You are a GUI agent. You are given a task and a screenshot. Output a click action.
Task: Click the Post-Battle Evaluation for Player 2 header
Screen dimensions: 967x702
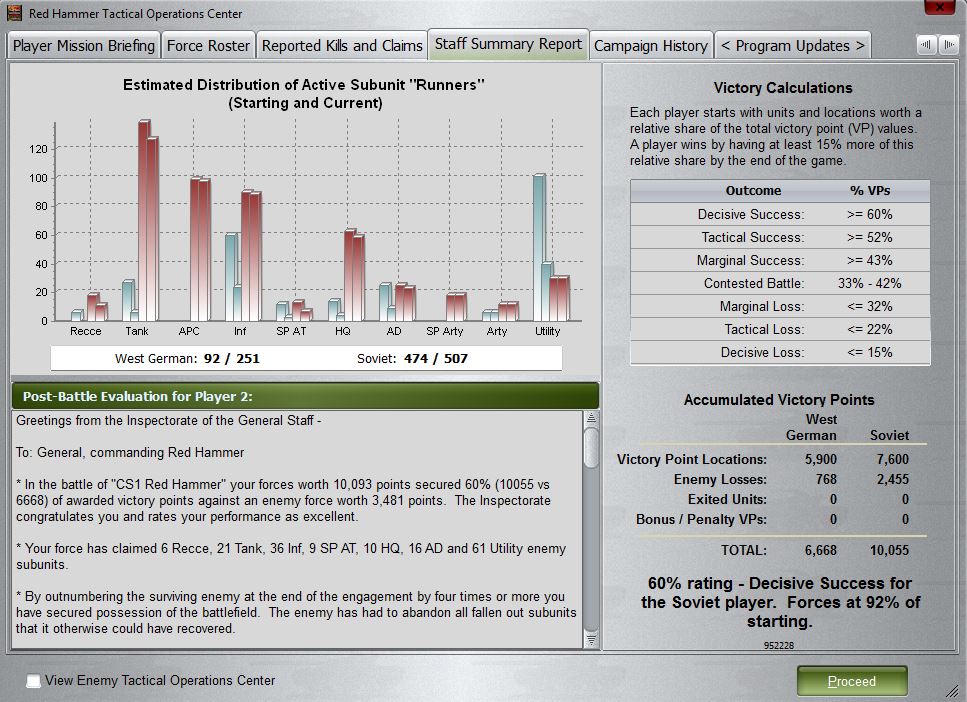305,396
